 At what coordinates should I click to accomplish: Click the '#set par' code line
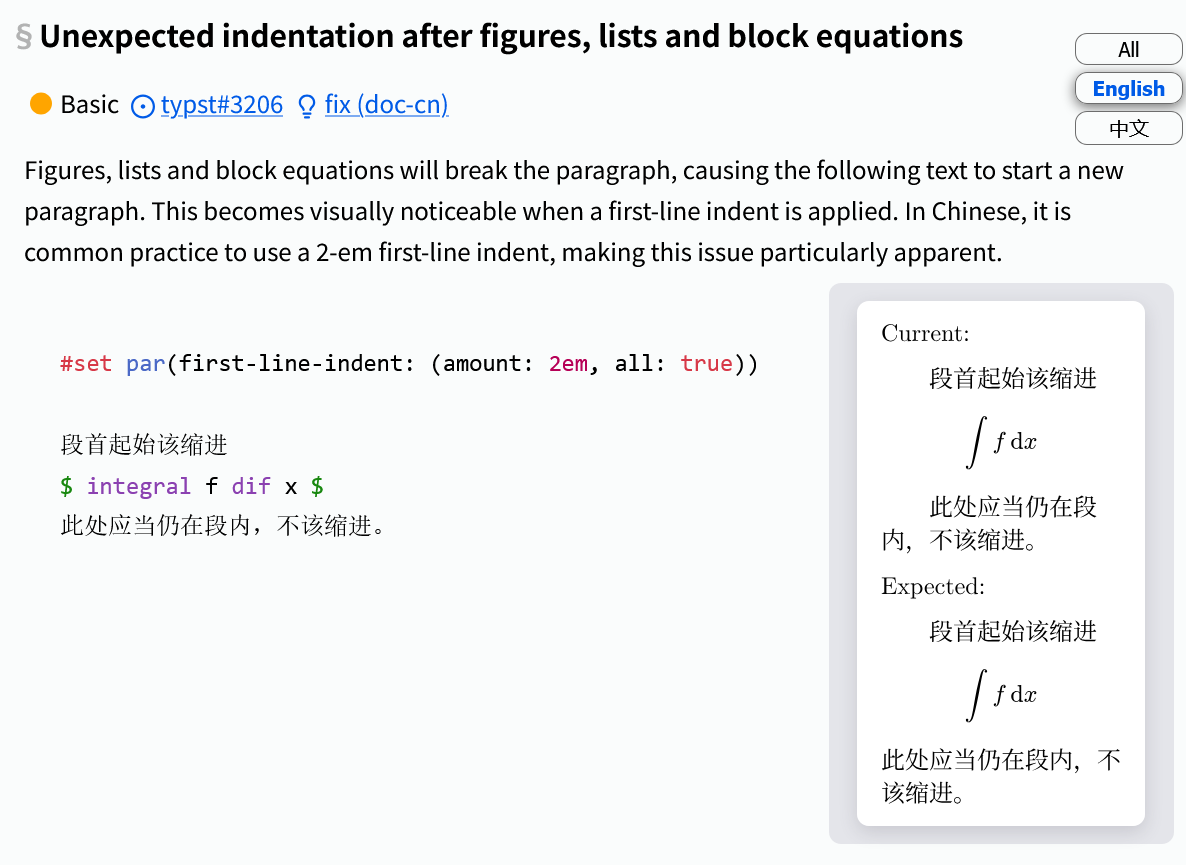coord(409,363)
